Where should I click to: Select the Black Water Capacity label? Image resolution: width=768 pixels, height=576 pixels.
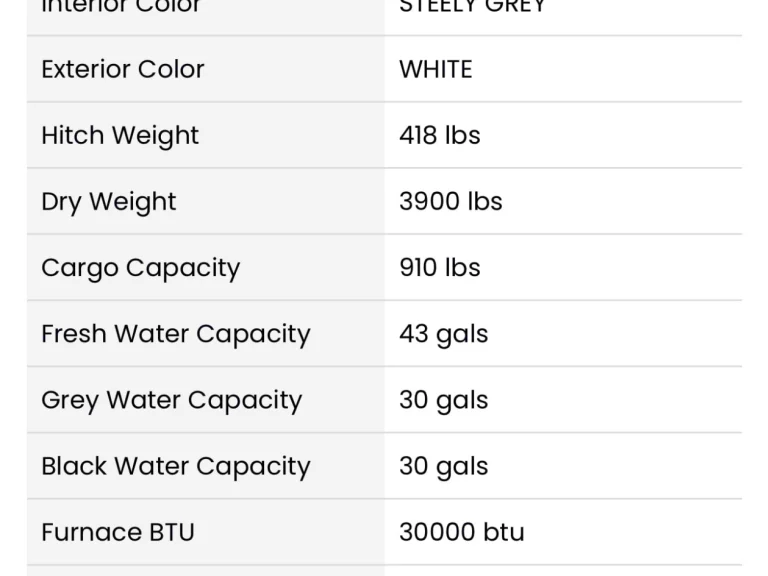click(x=176, y=466)
